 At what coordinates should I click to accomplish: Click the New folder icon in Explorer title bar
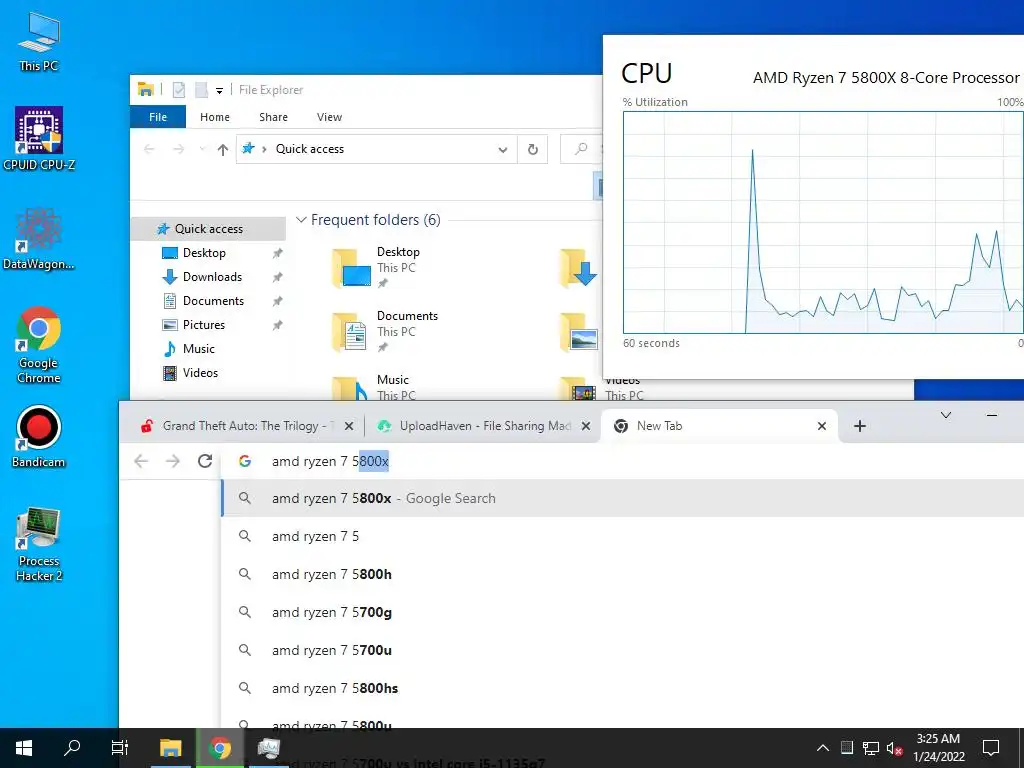(202, 89)
